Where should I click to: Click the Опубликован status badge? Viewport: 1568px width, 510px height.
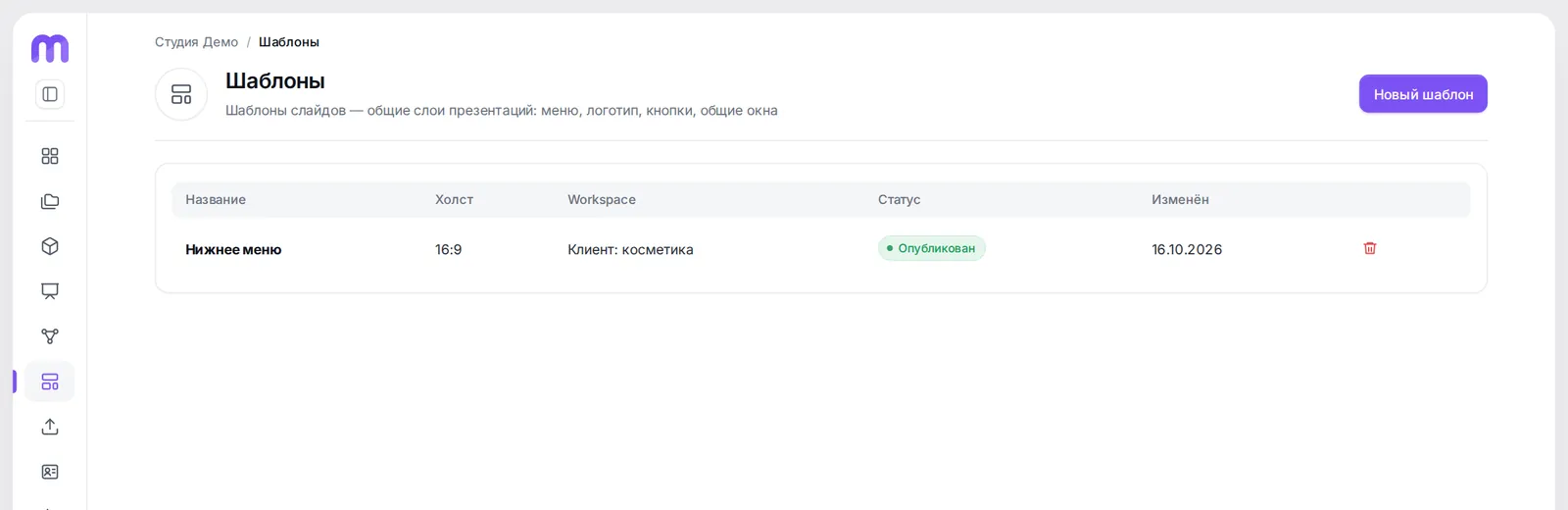[932, 248]
